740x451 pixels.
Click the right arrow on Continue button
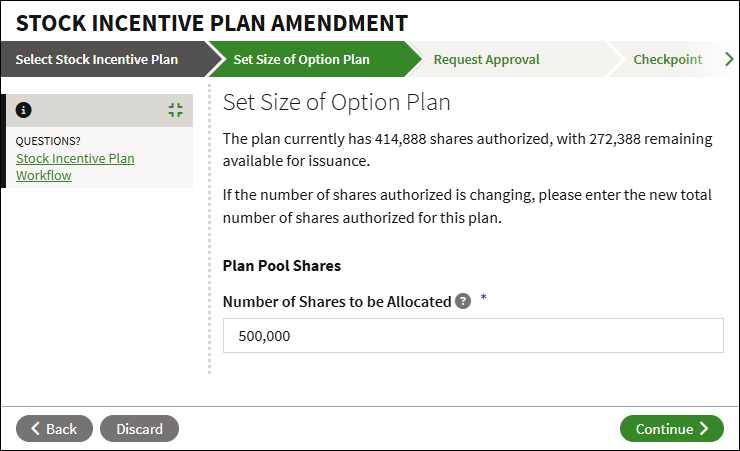704,428
